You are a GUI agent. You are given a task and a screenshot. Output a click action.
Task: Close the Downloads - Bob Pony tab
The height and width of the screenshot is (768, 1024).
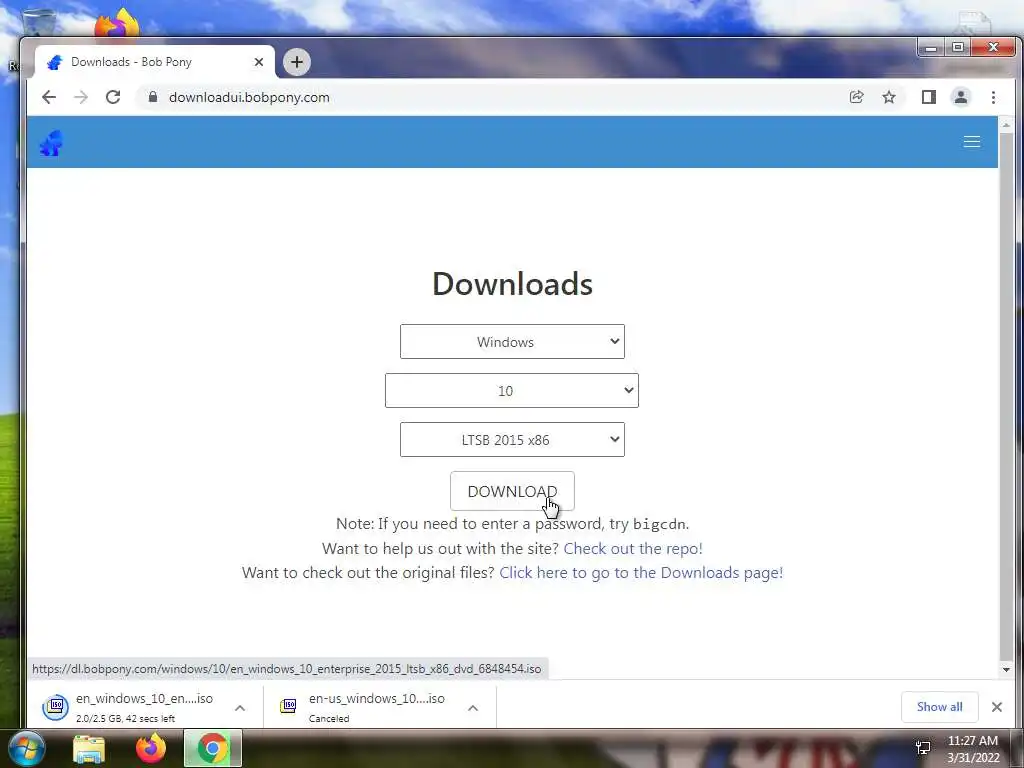(x=259, y=62)
